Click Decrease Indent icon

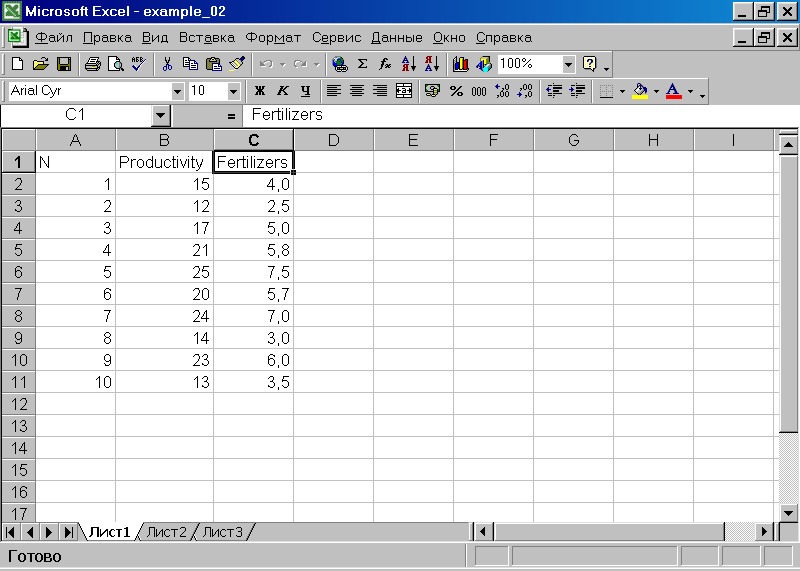[554, 91]
